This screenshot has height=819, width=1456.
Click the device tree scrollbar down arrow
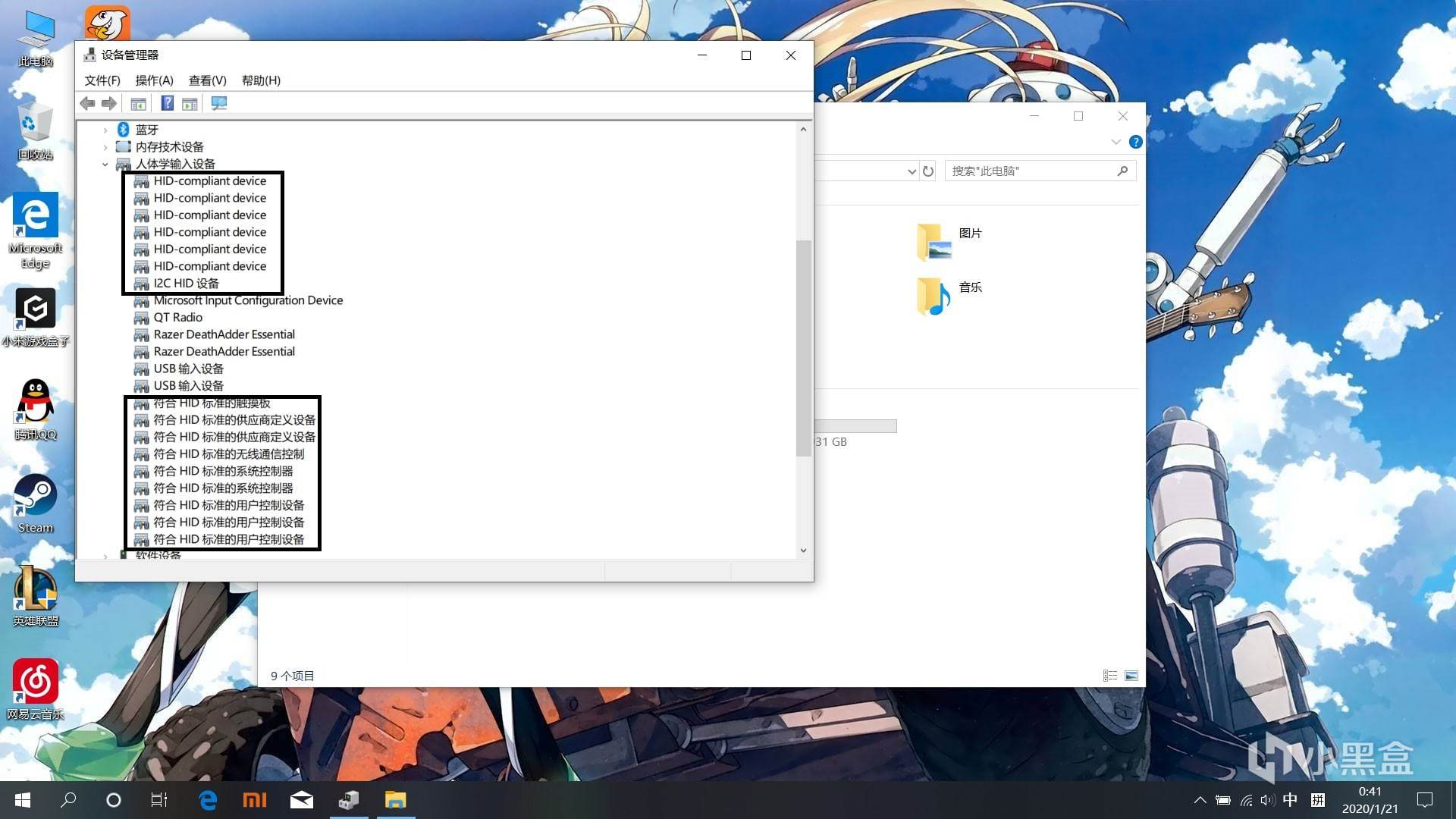(803, 551)
